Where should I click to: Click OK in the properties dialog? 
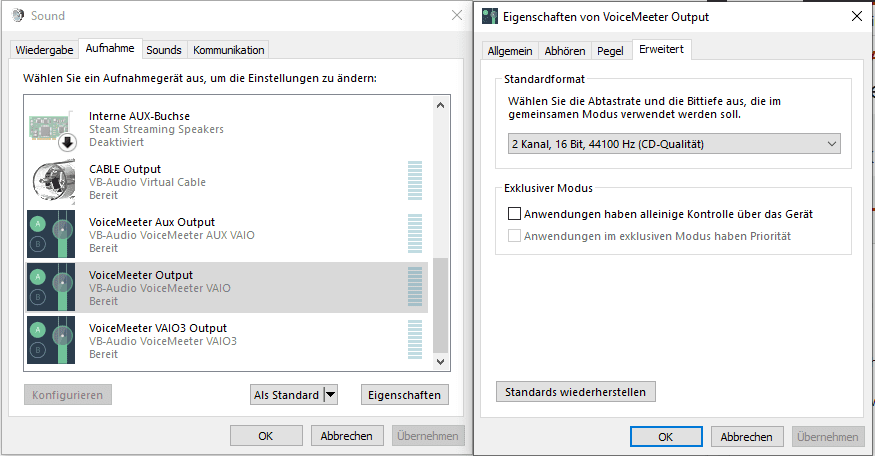pyautogui.click(x=666, y=436)
